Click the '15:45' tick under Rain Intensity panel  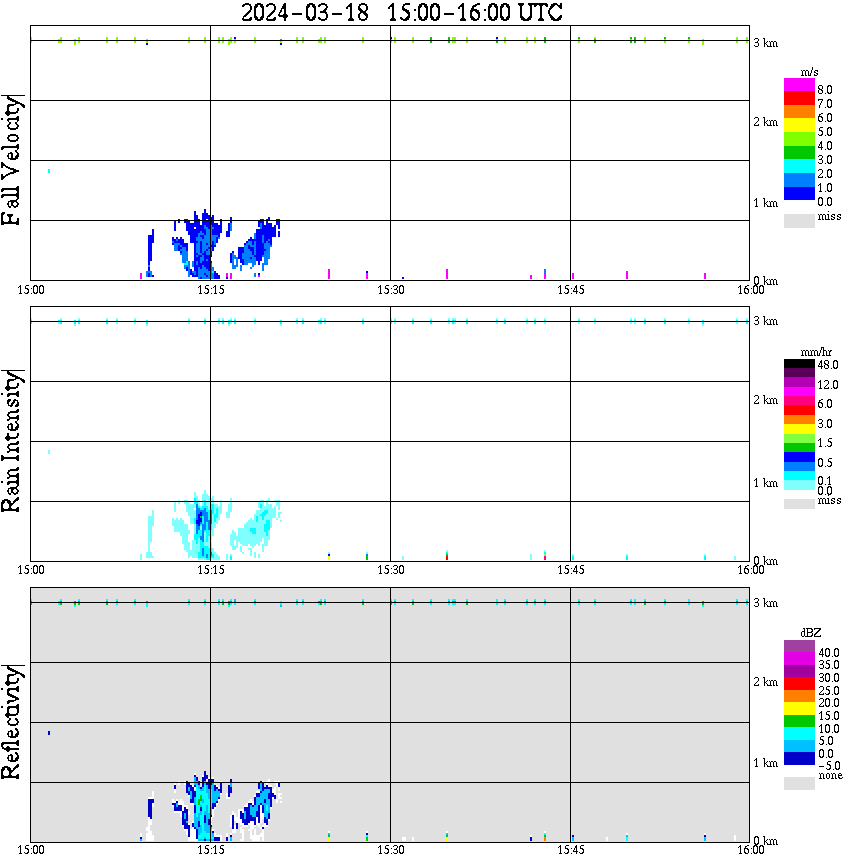pyautogui.click(x=571, y=570)
